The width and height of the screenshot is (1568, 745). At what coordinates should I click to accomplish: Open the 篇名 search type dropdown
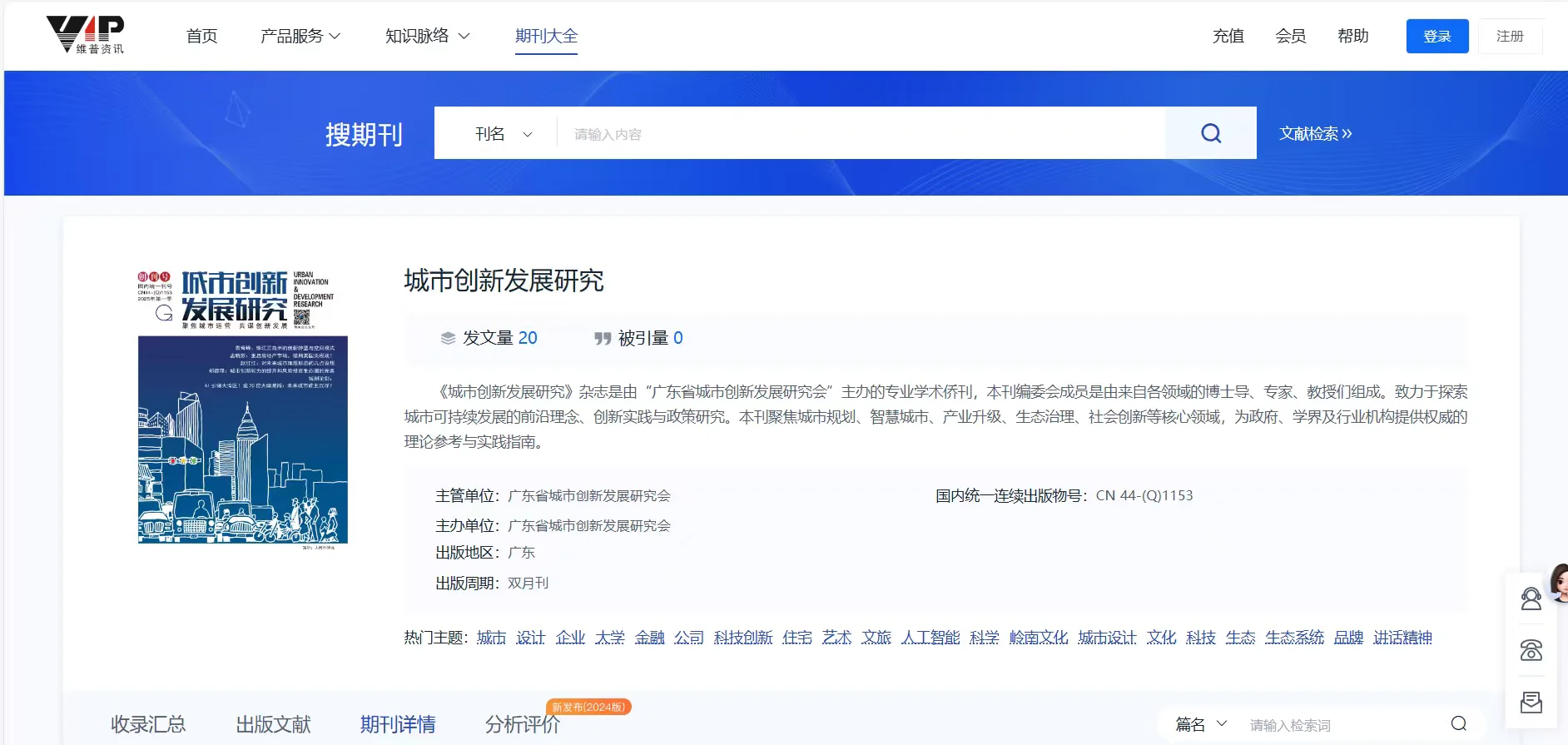click(1201, 724)
